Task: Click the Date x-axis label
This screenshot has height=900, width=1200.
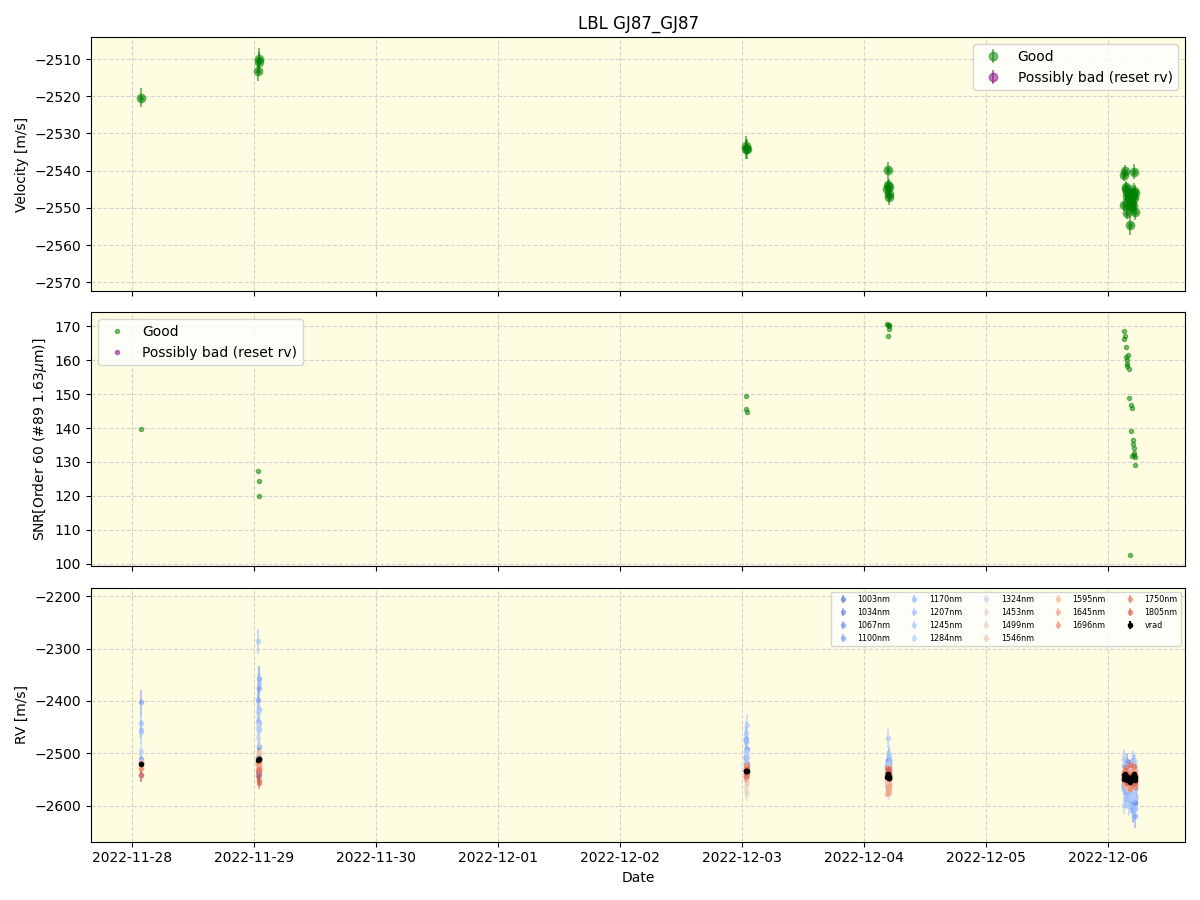Action: click(x=638, y=877)
